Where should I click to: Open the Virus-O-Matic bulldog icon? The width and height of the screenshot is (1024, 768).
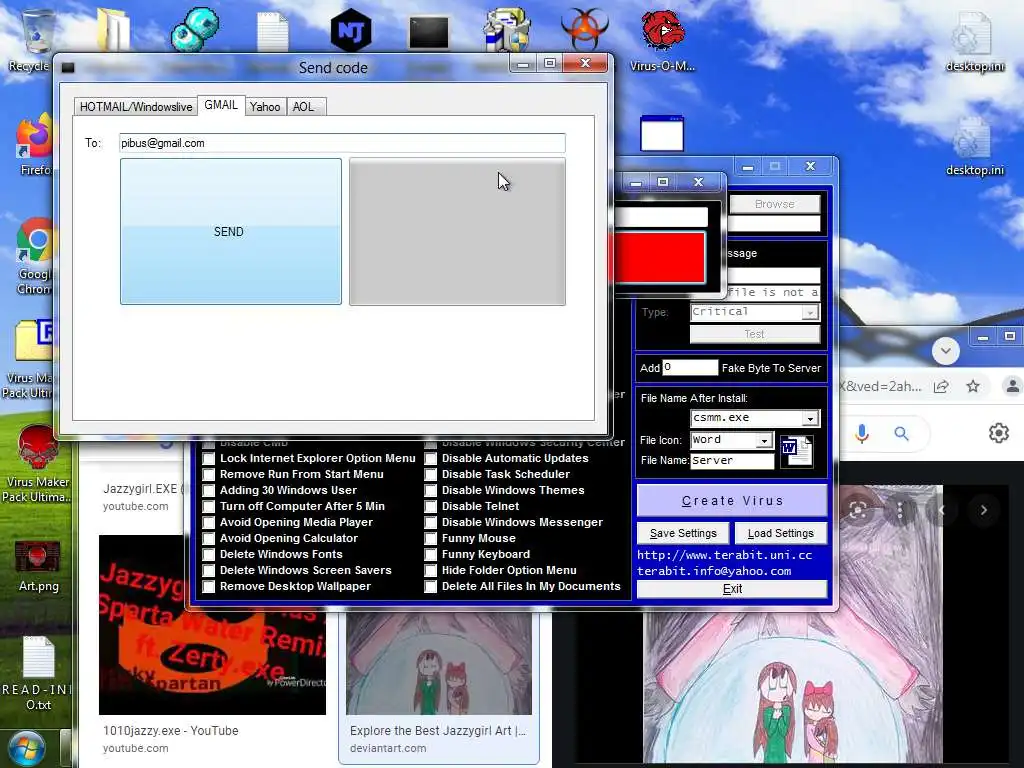(662, 31)
